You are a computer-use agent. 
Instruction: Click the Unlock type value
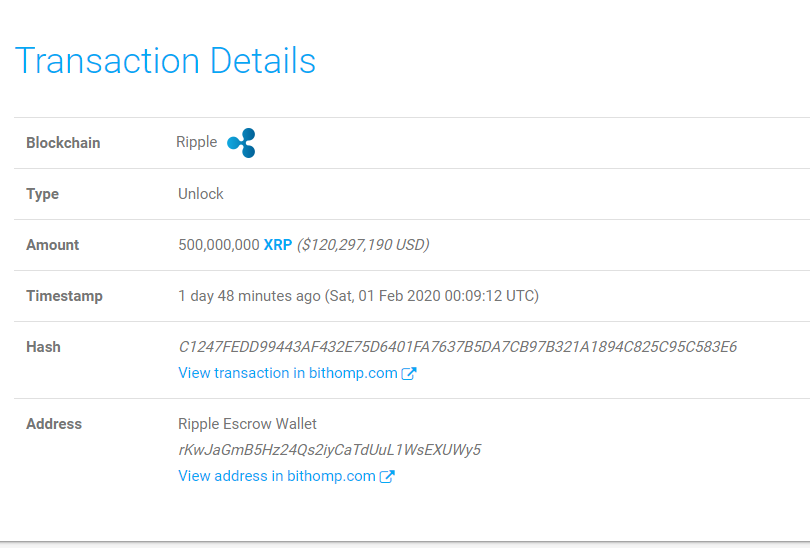point(201,194)
